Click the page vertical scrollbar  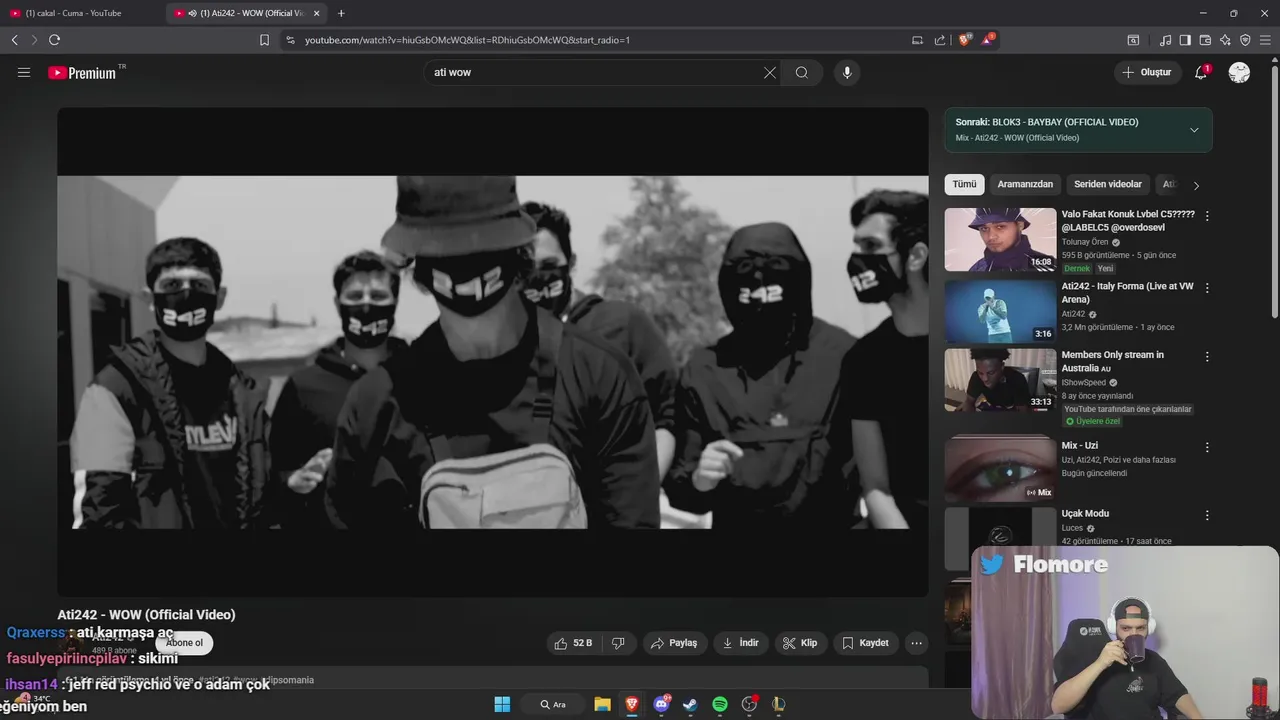[x=1274, y=190]
